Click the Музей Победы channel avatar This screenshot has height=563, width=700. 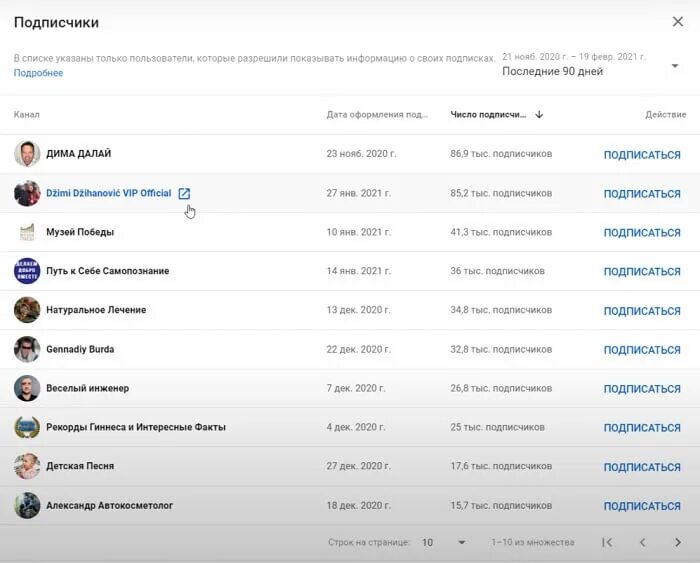(x=27, y=232)
